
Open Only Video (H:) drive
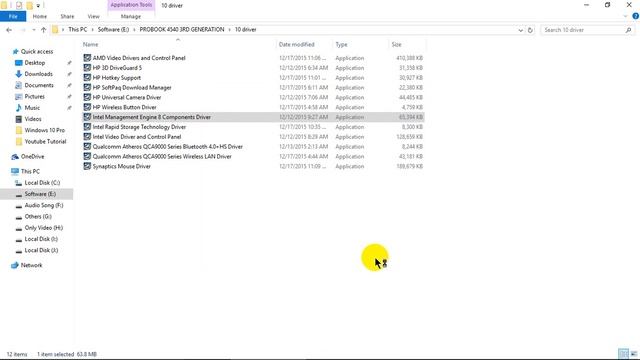(x=44, y=228)
